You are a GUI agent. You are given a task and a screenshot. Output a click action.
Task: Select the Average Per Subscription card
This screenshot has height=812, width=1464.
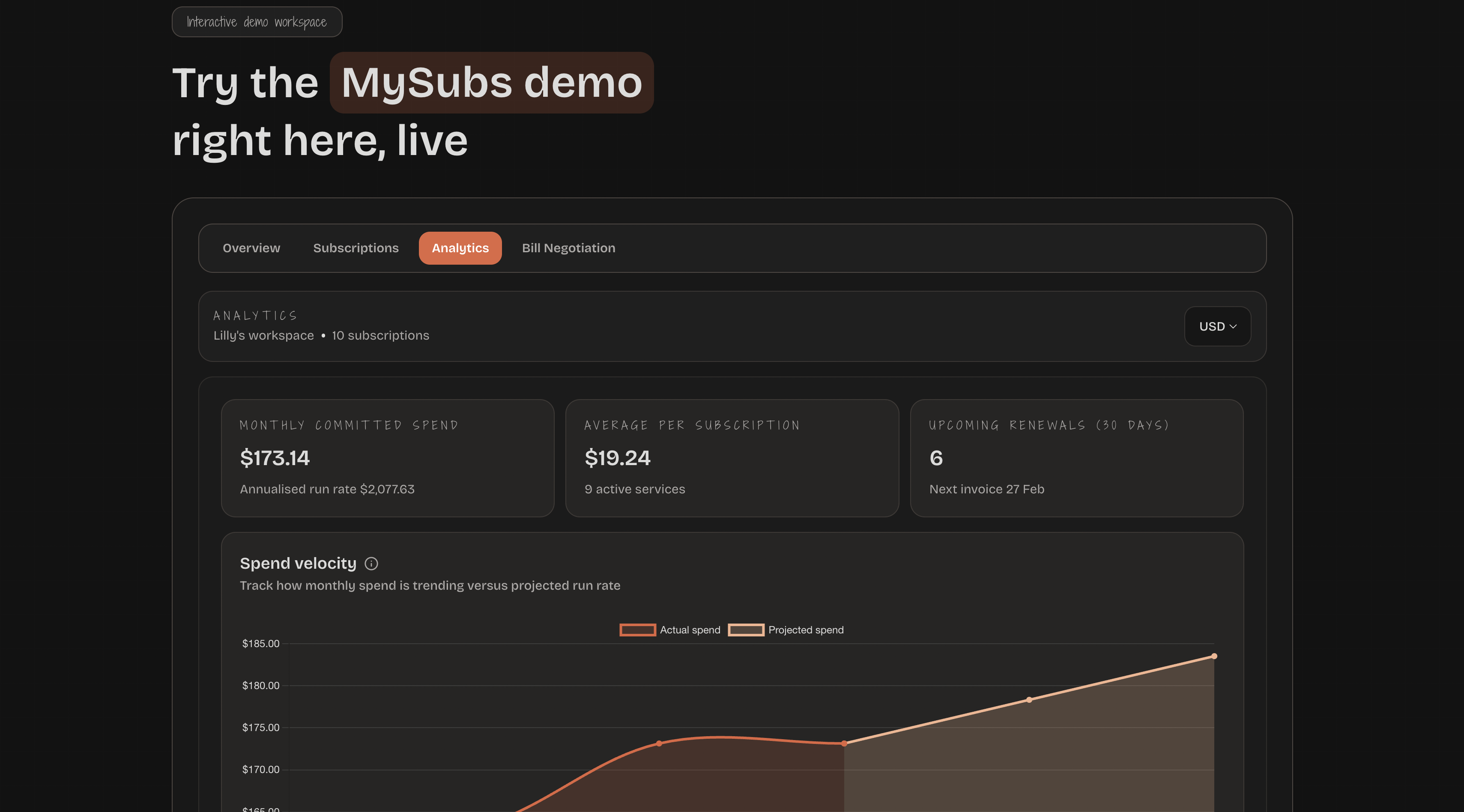732,458
